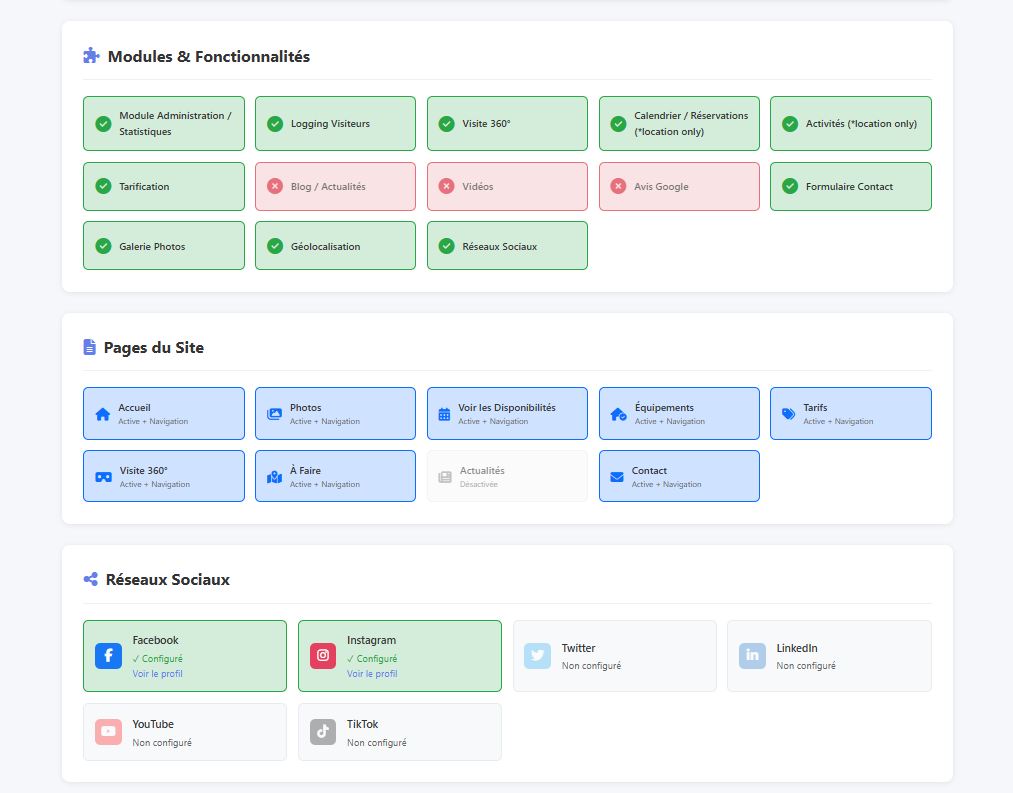
Task: Click the share icon beside Réseaux Sociaux
Action: (x=90, y=580)
